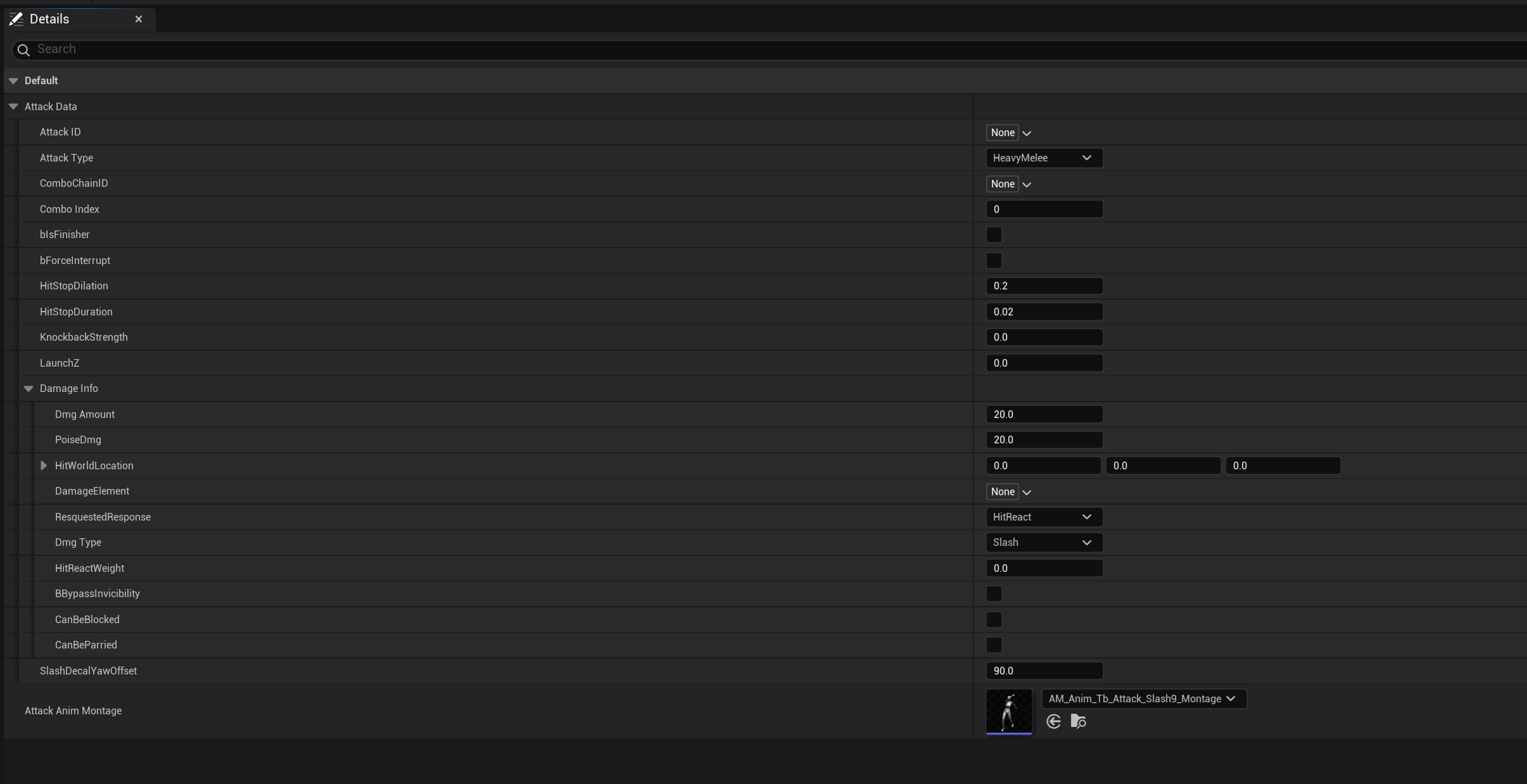The image size is (1527, 784).
Task: Check the CanBeBlocked option
Action: [x=992, y=619]
